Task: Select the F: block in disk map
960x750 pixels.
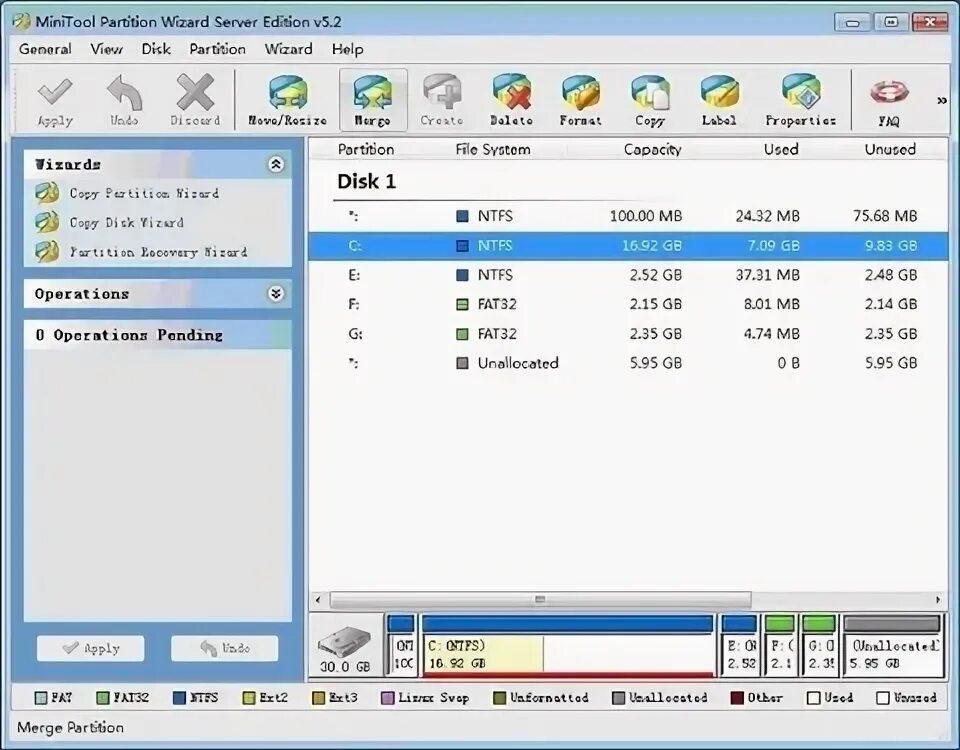Action: pos(780,647)
